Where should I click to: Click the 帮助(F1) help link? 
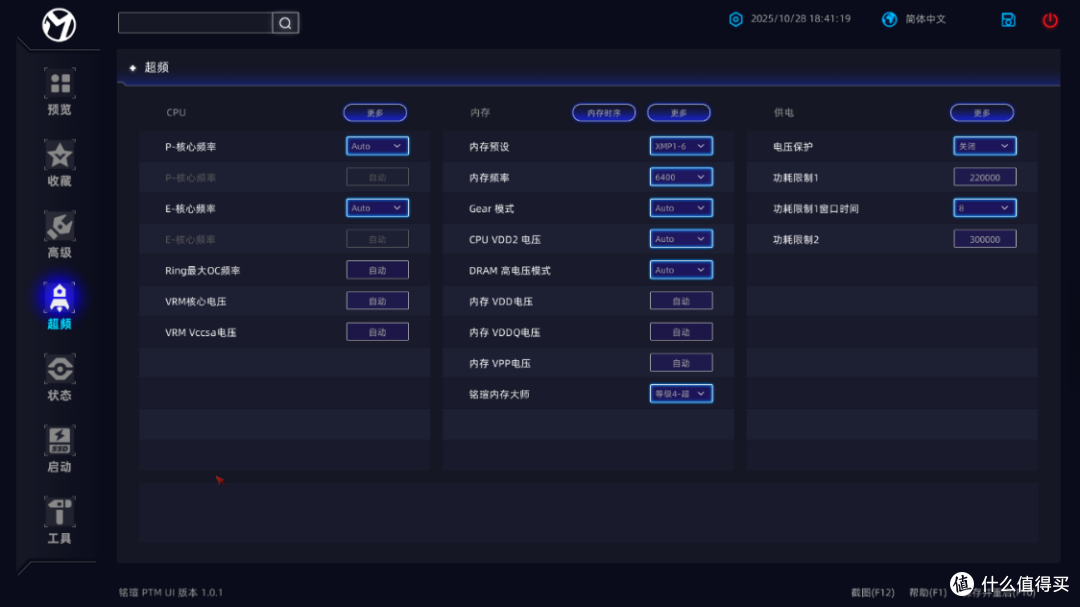tap(928, 593)
